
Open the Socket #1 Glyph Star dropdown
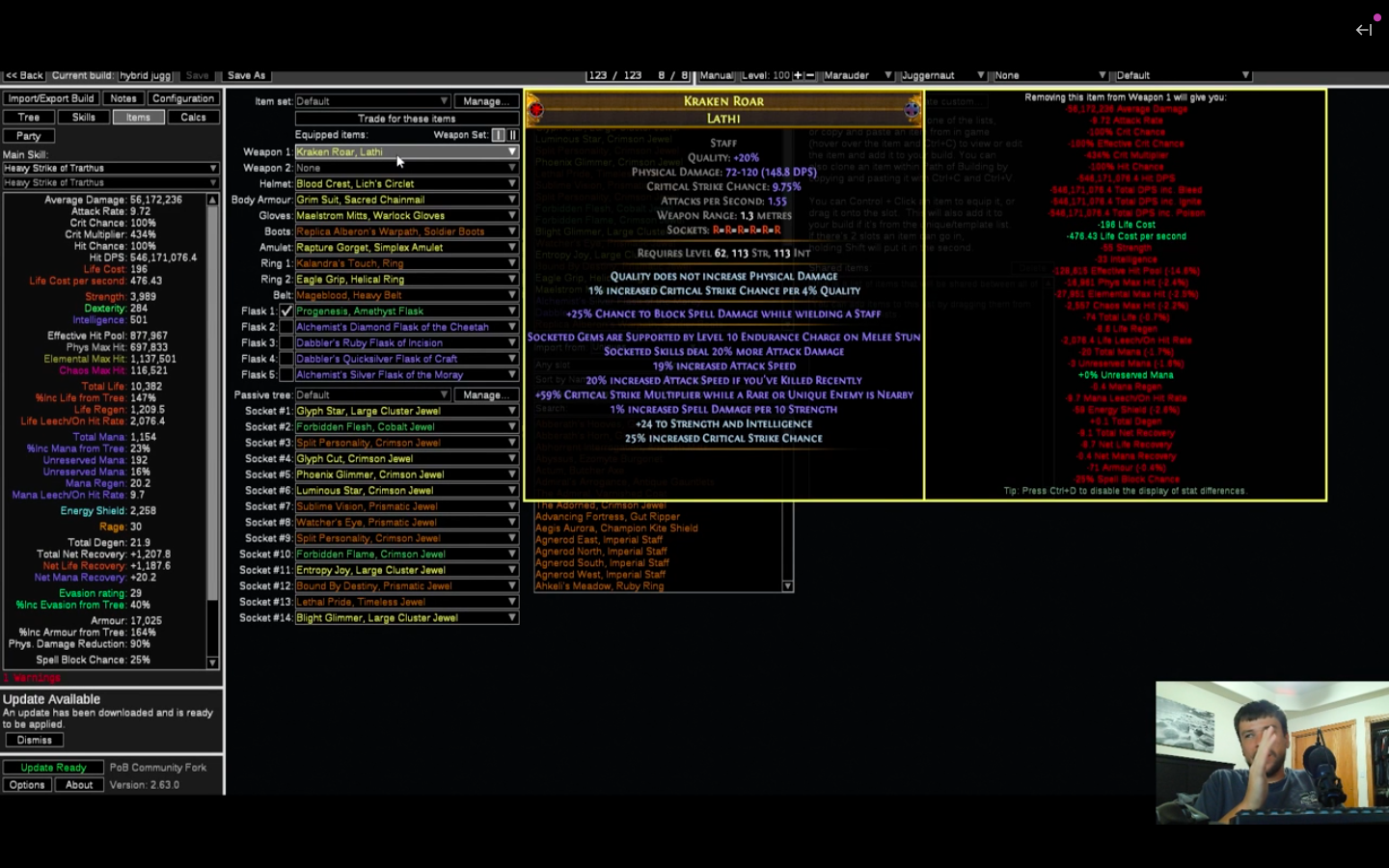coord(407,411)
